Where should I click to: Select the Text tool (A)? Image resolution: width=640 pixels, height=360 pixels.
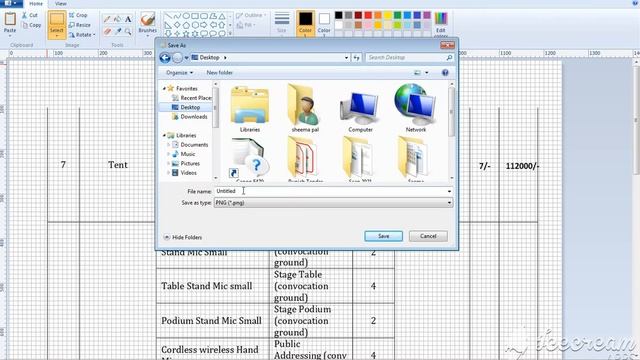128,19
